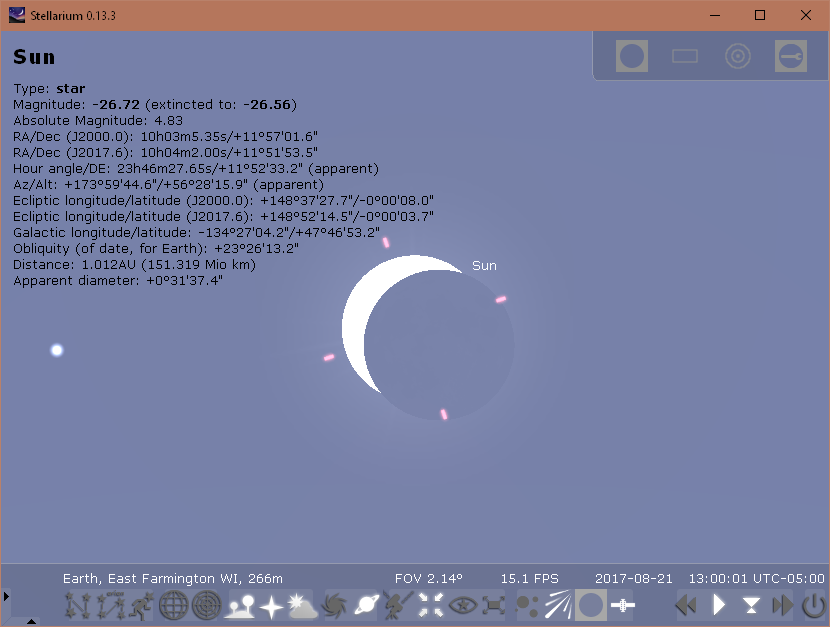Viewport: 830px width, 627px height.
Task: Toggle constellation art figures
Action: coord(141,605)
